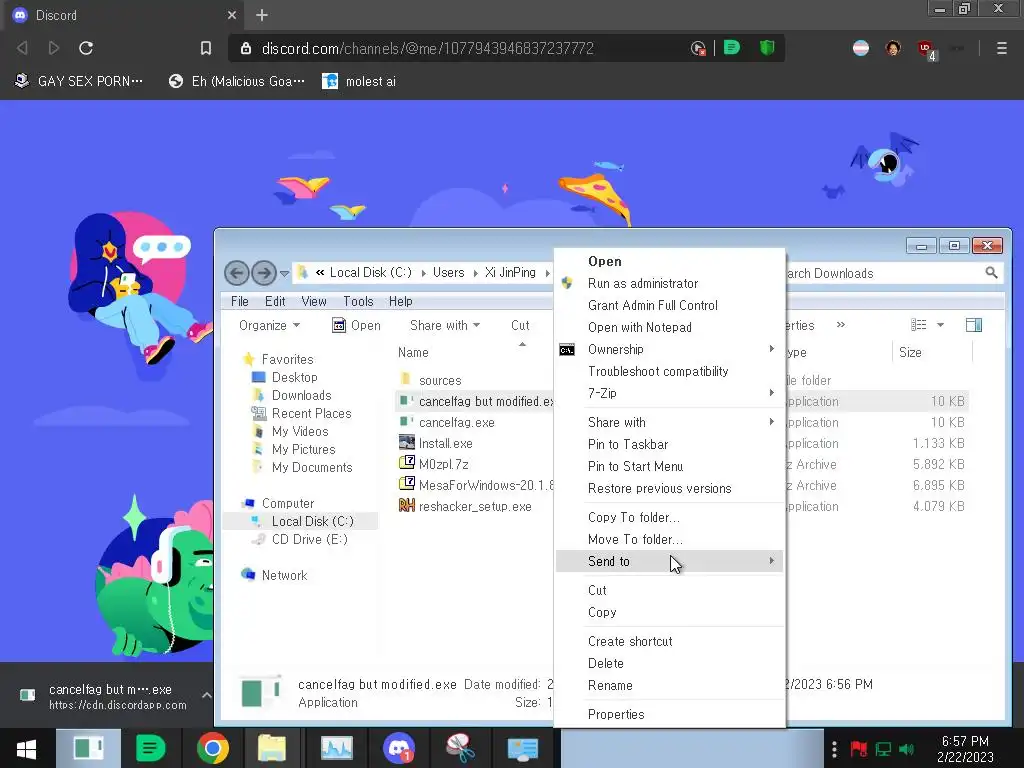The image size is (1024, 768).
Task: Select Run as administrator
Action: click(x=669, y=283)
